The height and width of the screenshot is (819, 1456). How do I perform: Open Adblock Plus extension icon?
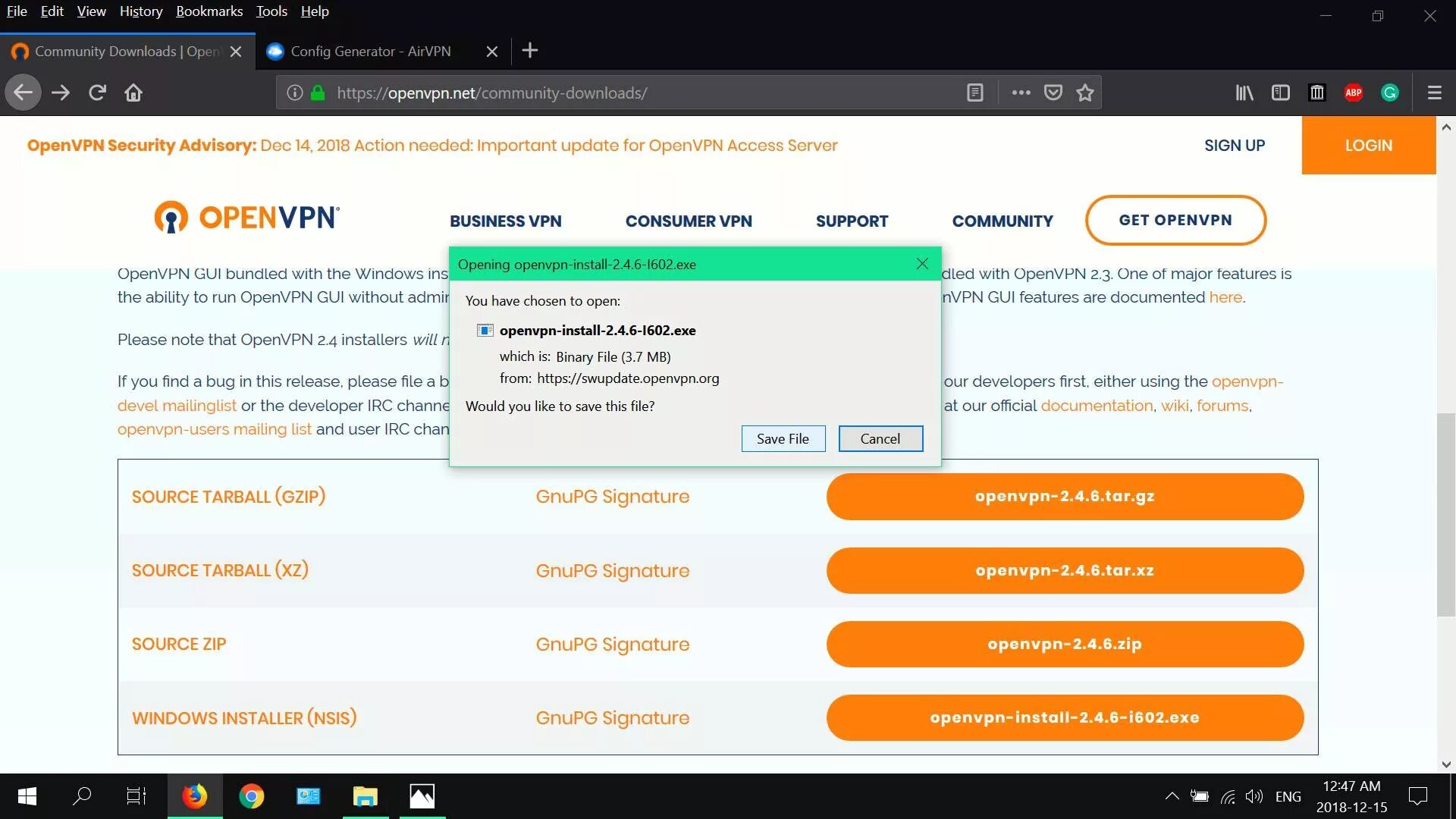pyautogui.click(x=1354, y=93)
